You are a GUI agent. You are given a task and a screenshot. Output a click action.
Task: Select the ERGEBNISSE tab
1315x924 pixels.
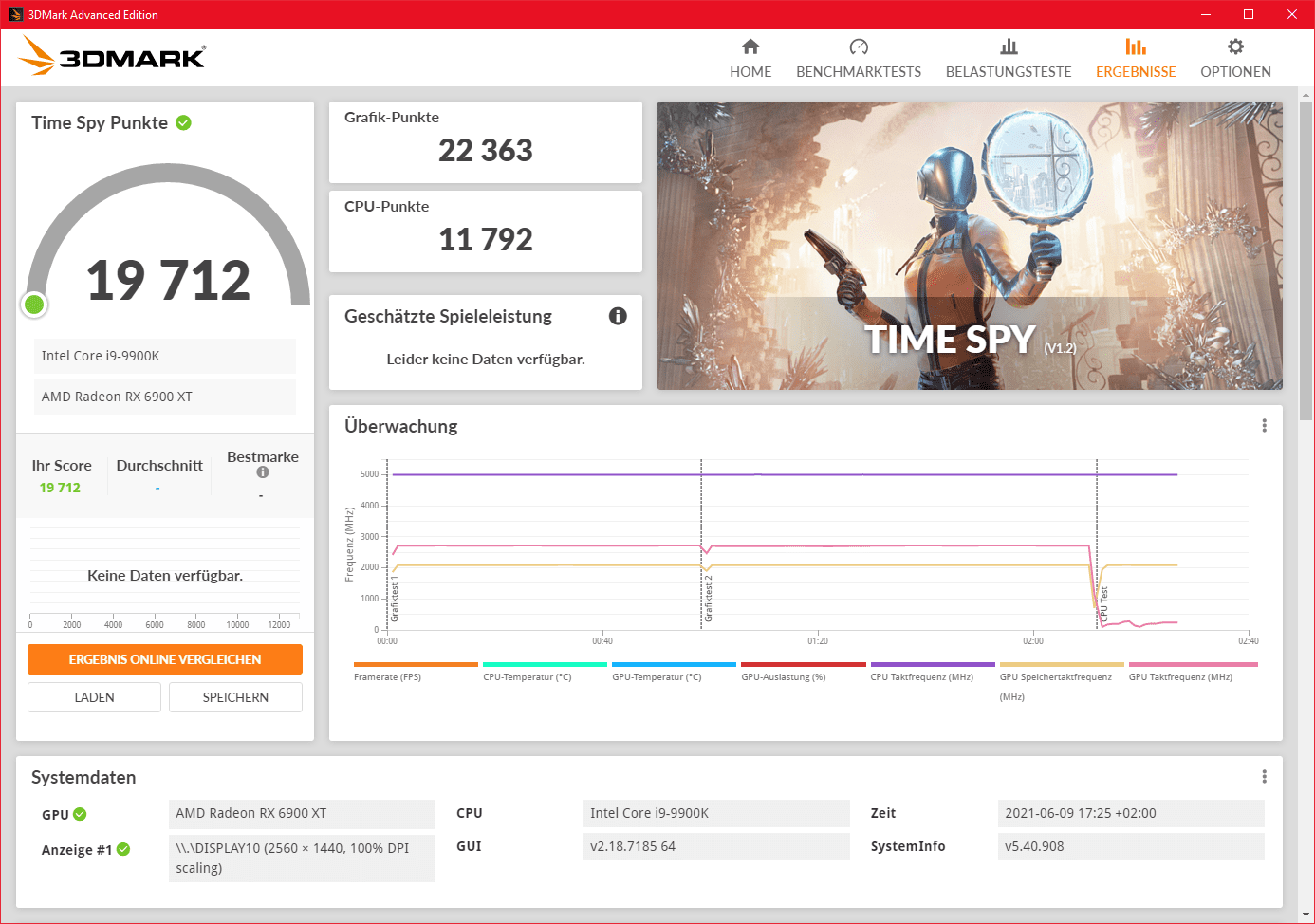pos(1136,59)
